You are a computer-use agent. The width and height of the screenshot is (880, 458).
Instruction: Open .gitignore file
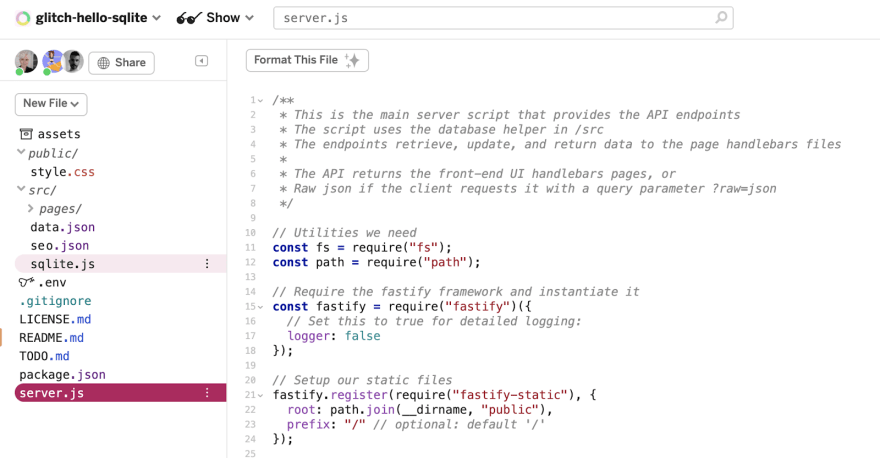click(x=55, y=301)
